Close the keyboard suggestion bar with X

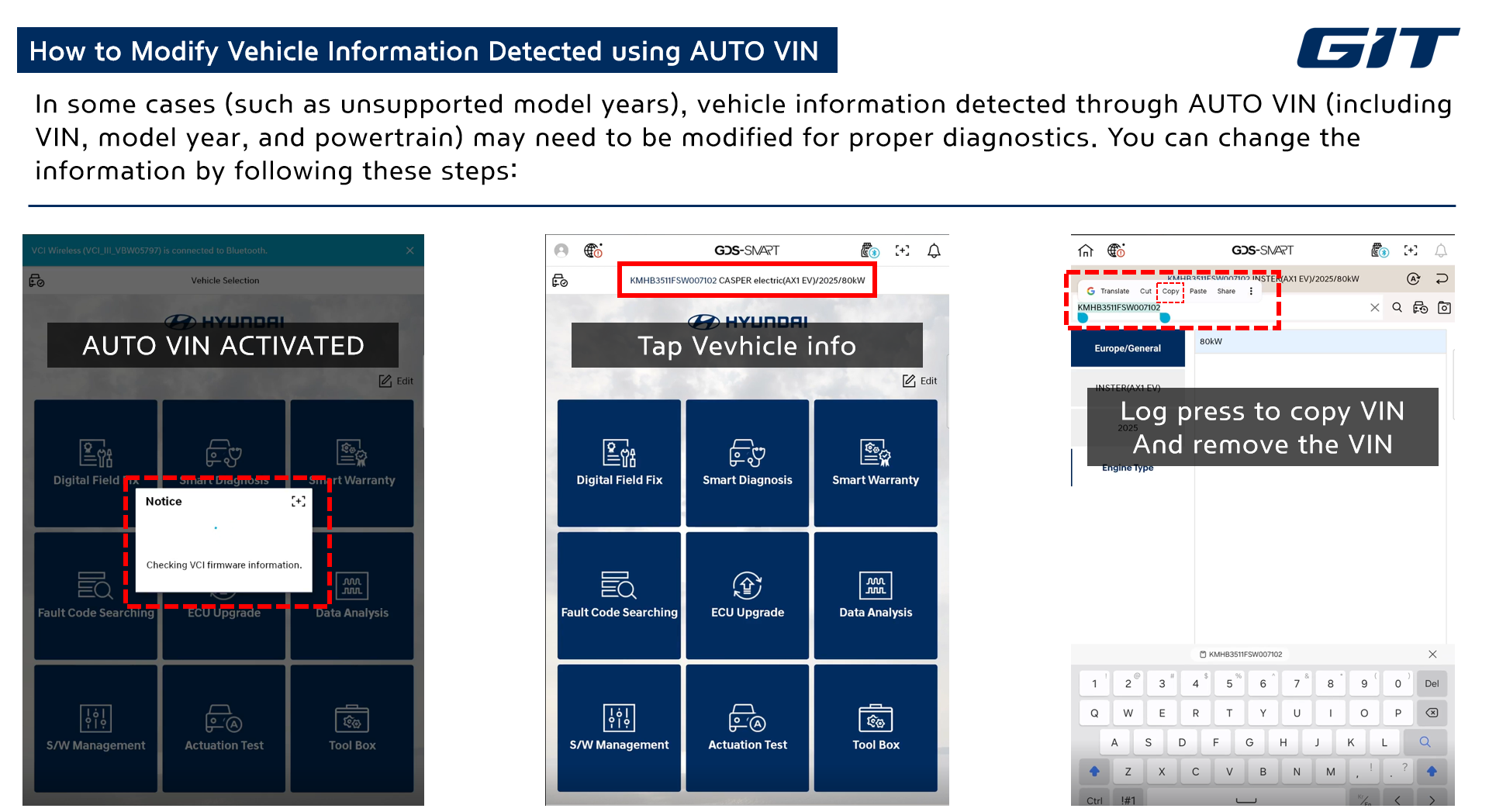1432,655
